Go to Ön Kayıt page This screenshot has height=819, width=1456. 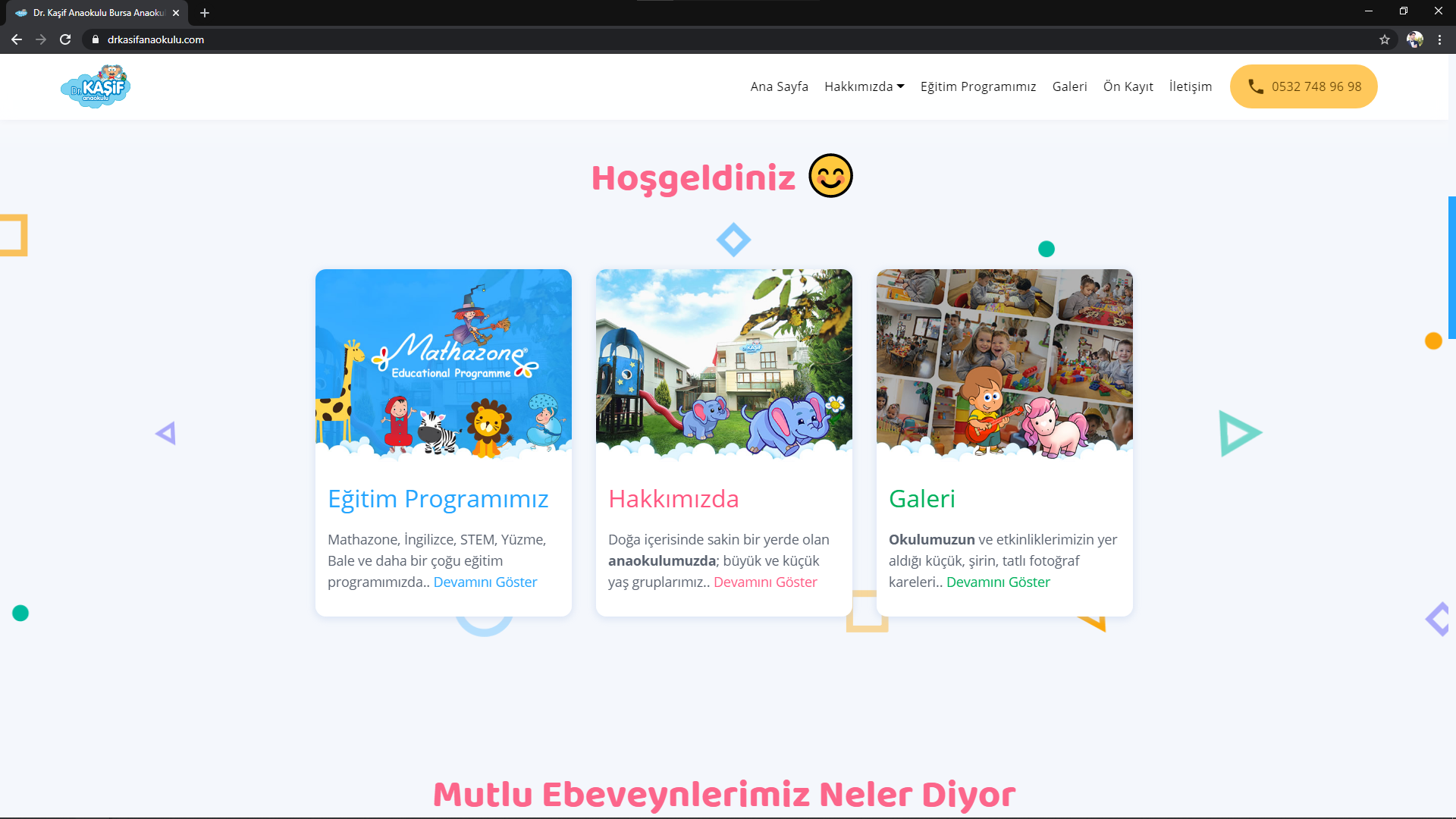(x=1128, y=86)
